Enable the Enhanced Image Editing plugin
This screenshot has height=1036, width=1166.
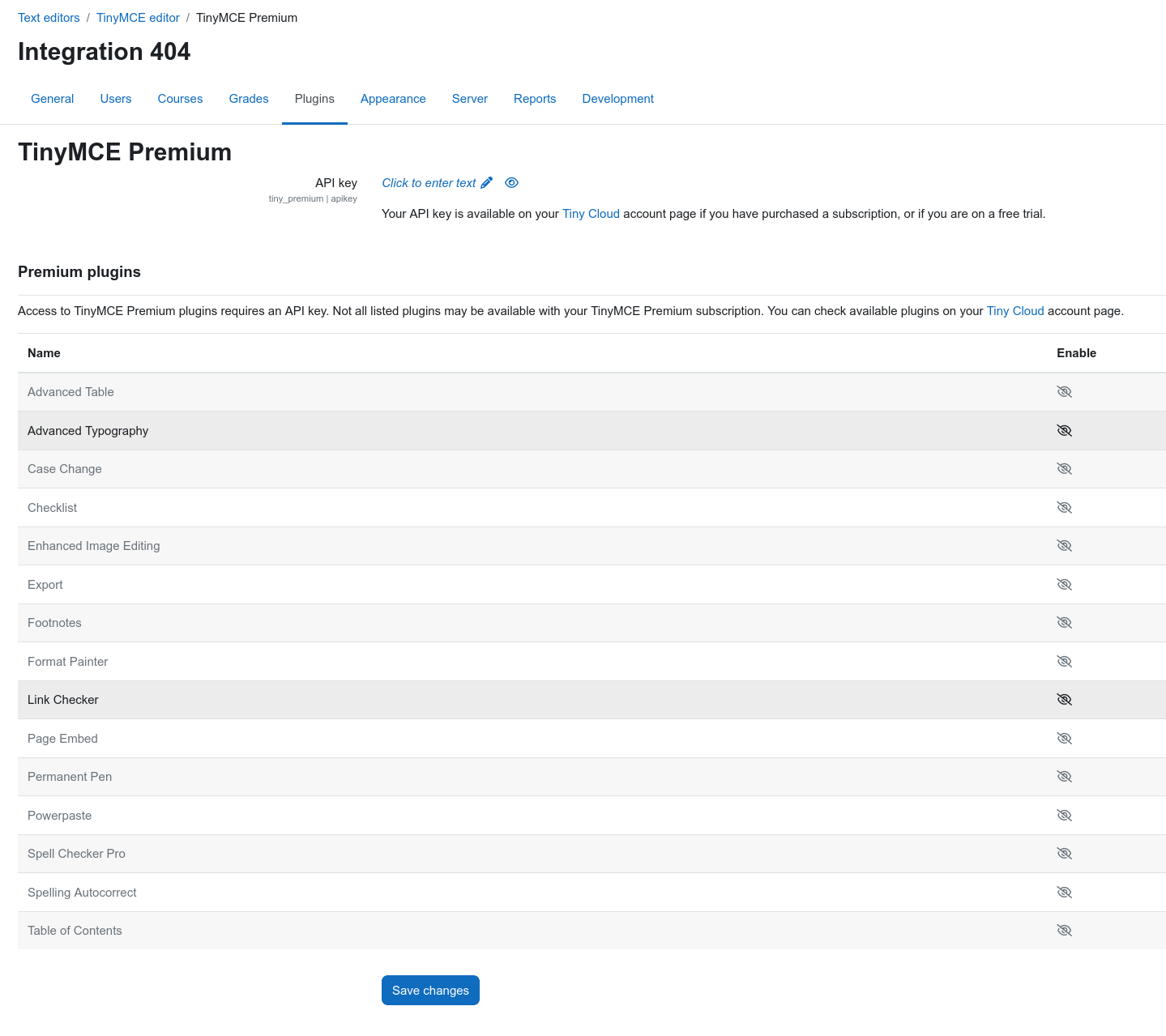(x=1065, y=546)
